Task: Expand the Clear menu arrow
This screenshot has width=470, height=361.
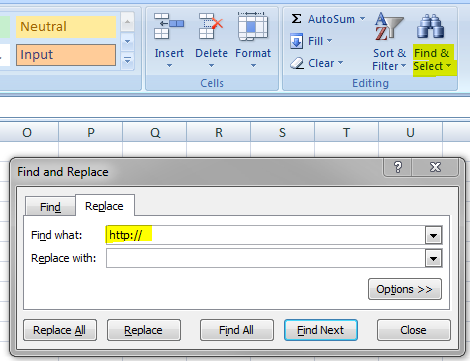Action: (x=340, y=62)
